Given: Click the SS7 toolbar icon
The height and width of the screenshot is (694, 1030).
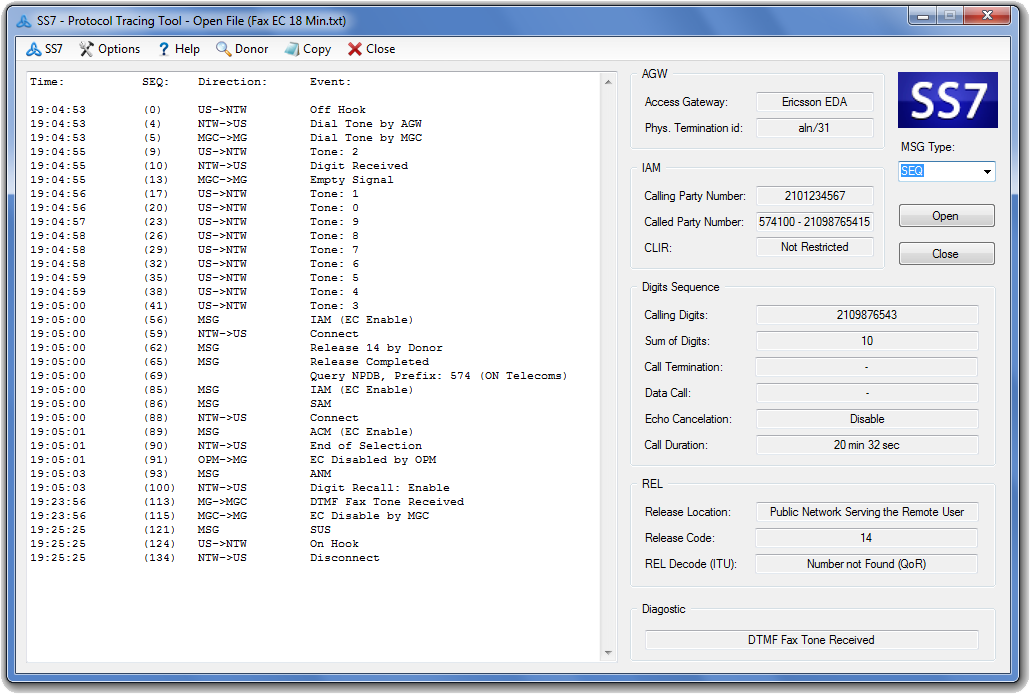Looking at the screenshot, I should [x=34, y=49].
